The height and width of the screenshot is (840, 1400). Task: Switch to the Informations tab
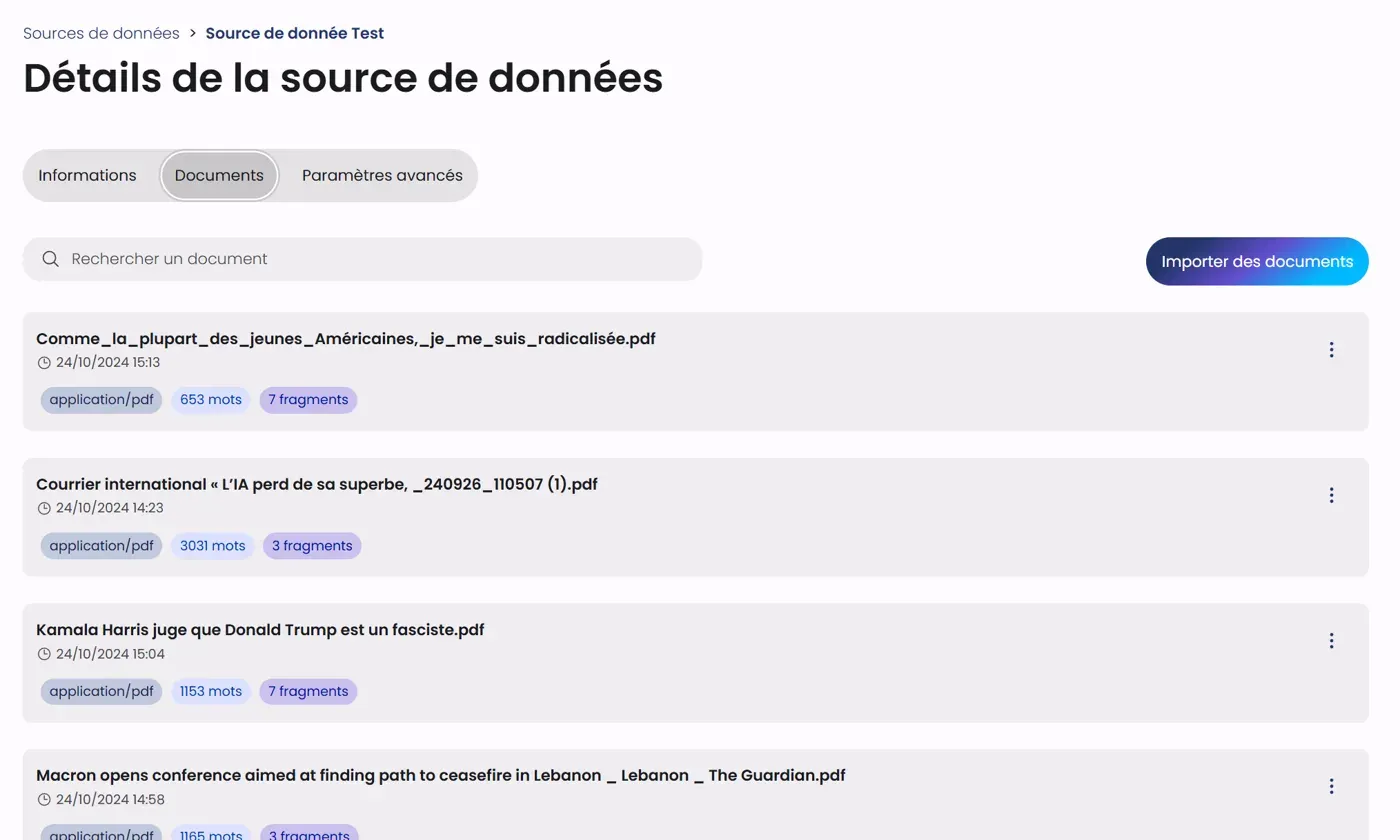point(87,175)
